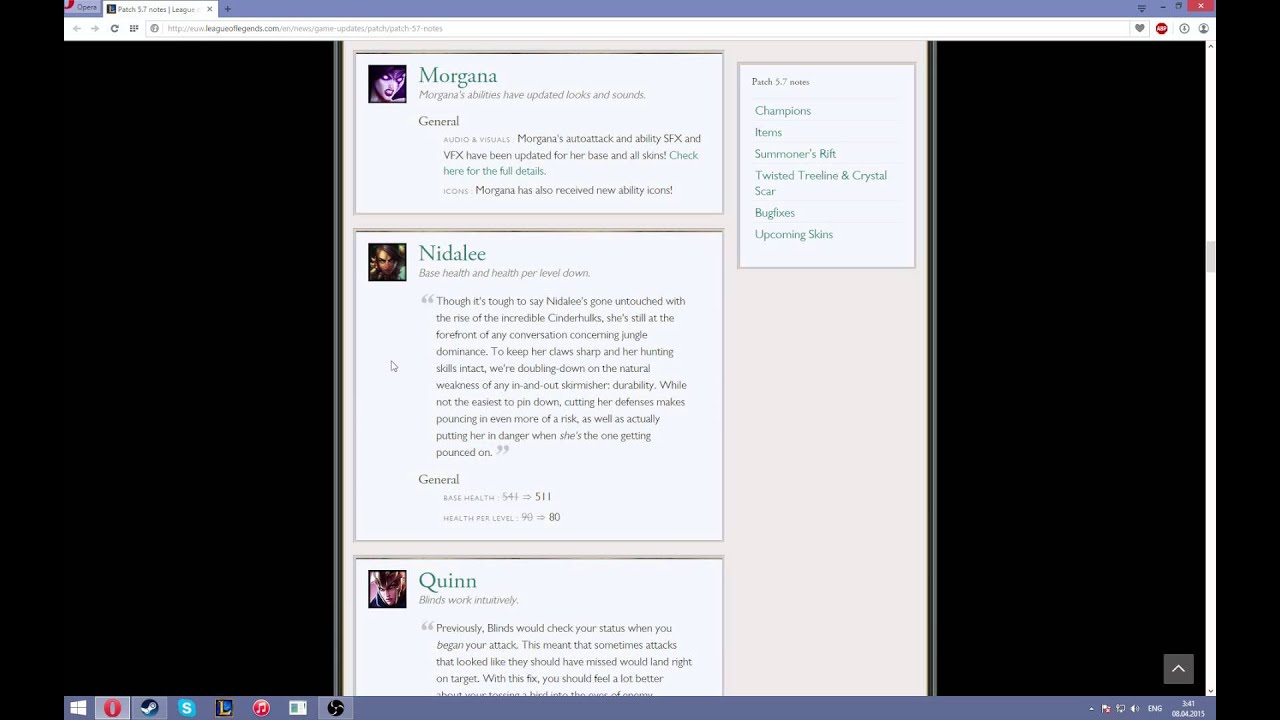Close the Patch 5.7 notes tab

[x=209, y=9]
